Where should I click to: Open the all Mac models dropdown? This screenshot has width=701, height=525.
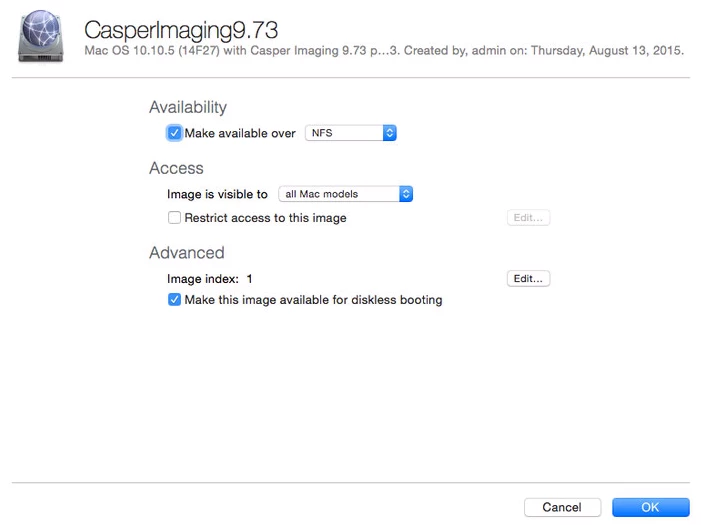345,194
